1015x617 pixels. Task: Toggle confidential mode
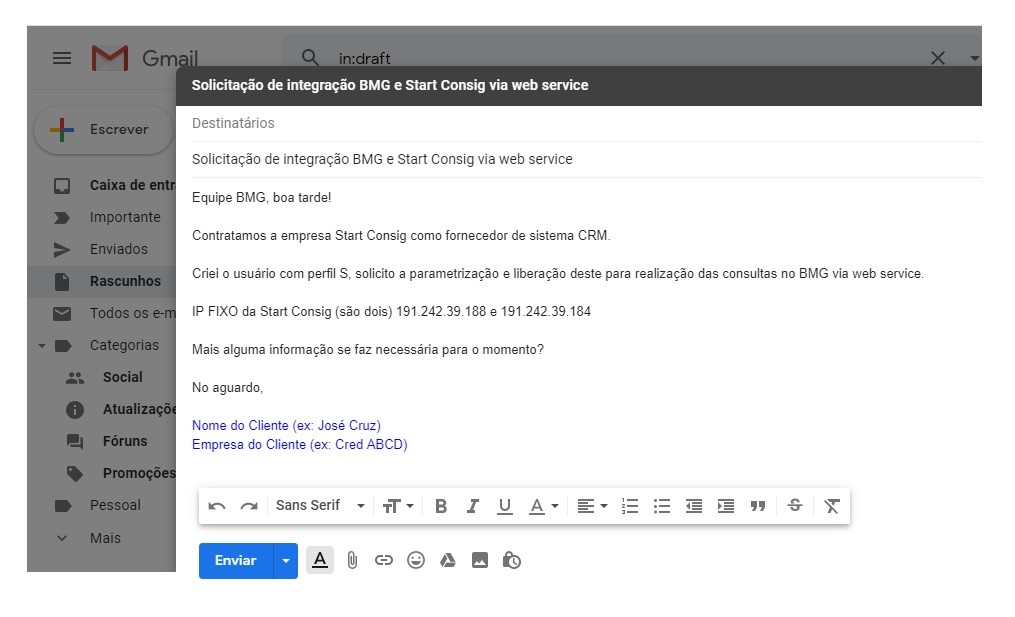point(512,561)
